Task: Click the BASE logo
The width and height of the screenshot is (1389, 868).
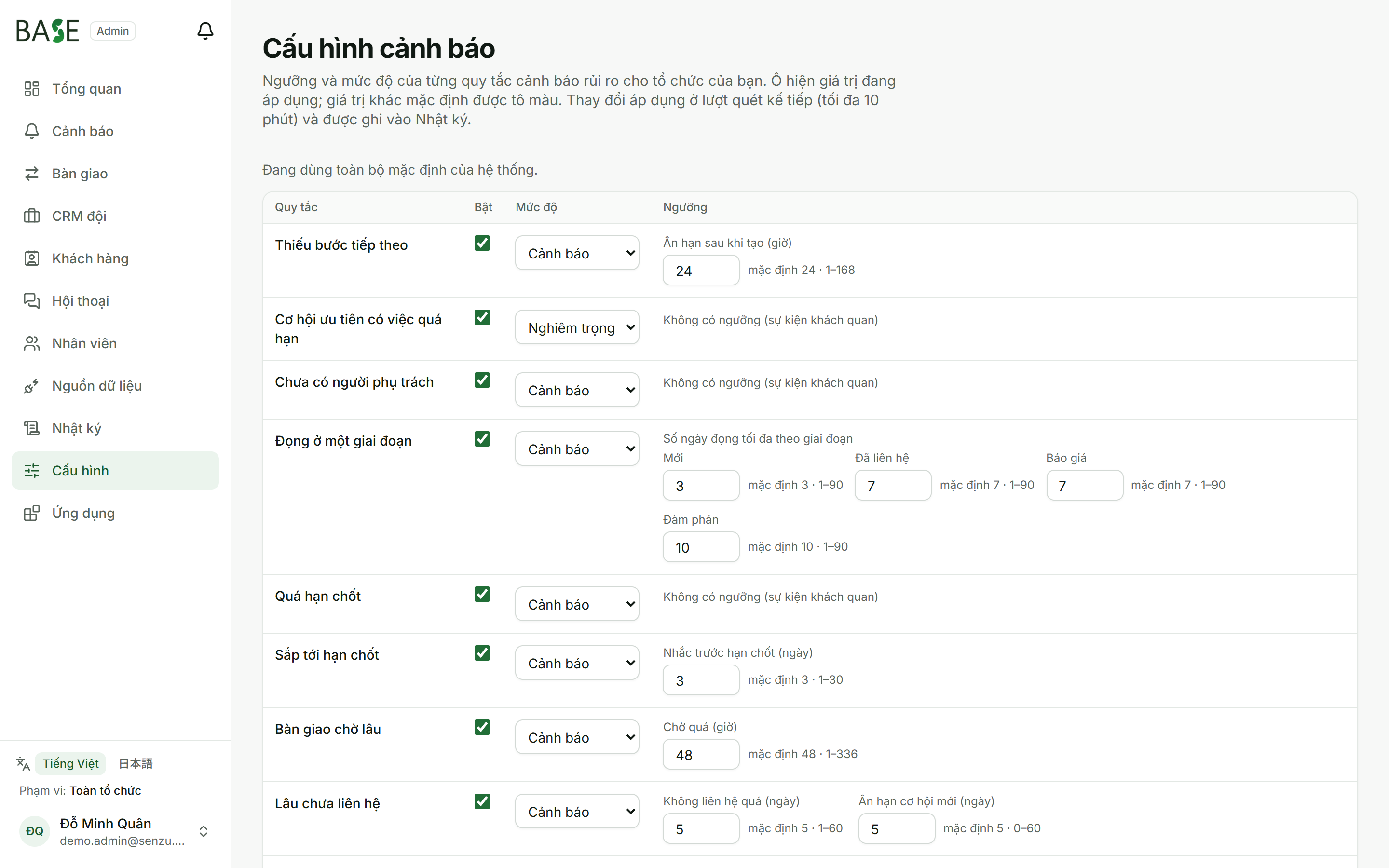Action: click(x=48, y=31)
